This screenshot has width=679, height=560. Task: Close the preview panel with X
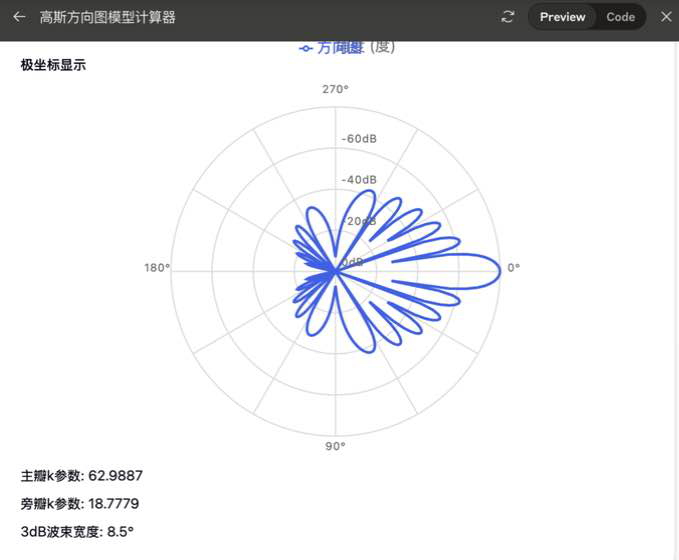coord(666,17)
